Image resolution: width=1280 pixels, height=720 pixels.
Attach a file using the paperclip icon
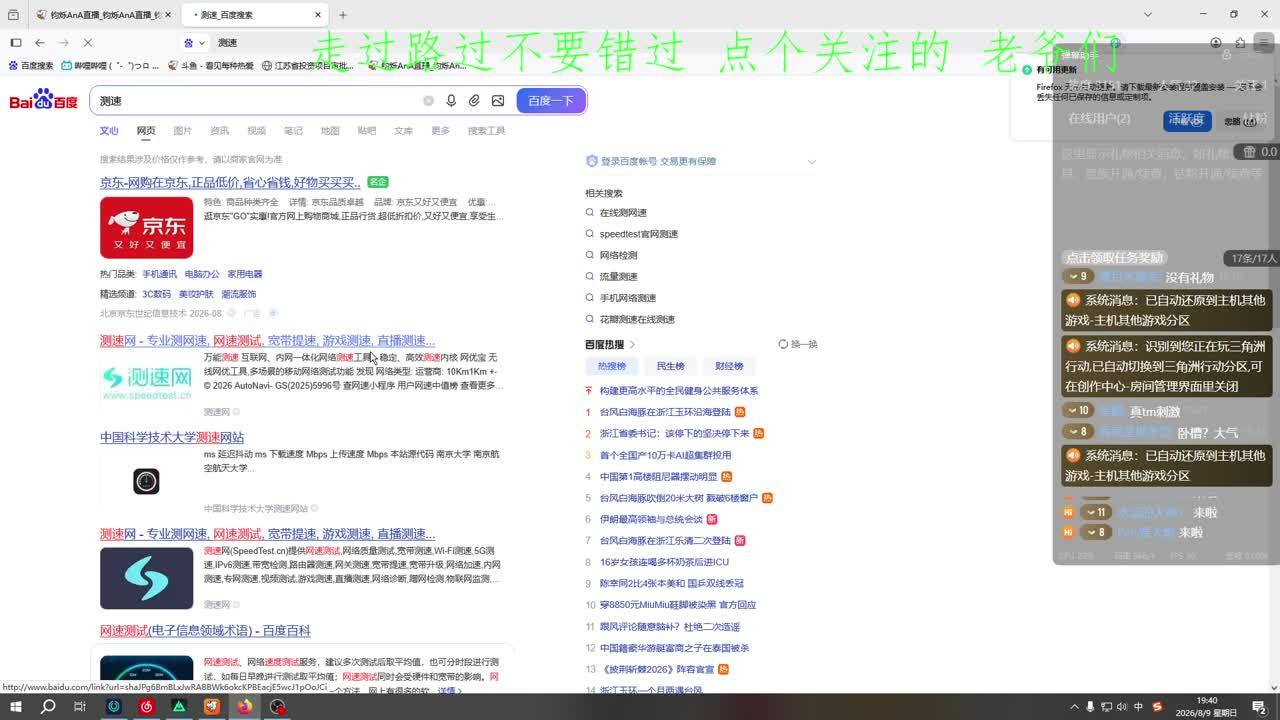(474, 101)
